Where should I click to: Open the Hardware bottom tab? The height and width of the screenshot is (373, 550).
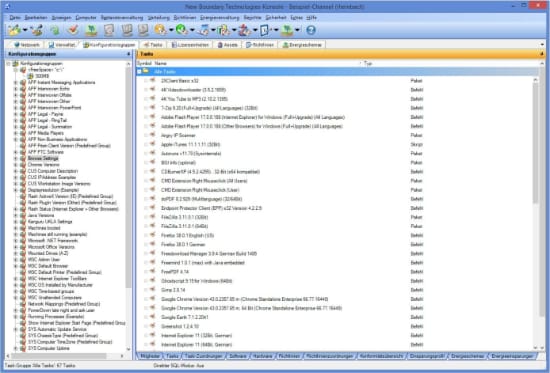[x=263, y=356]
